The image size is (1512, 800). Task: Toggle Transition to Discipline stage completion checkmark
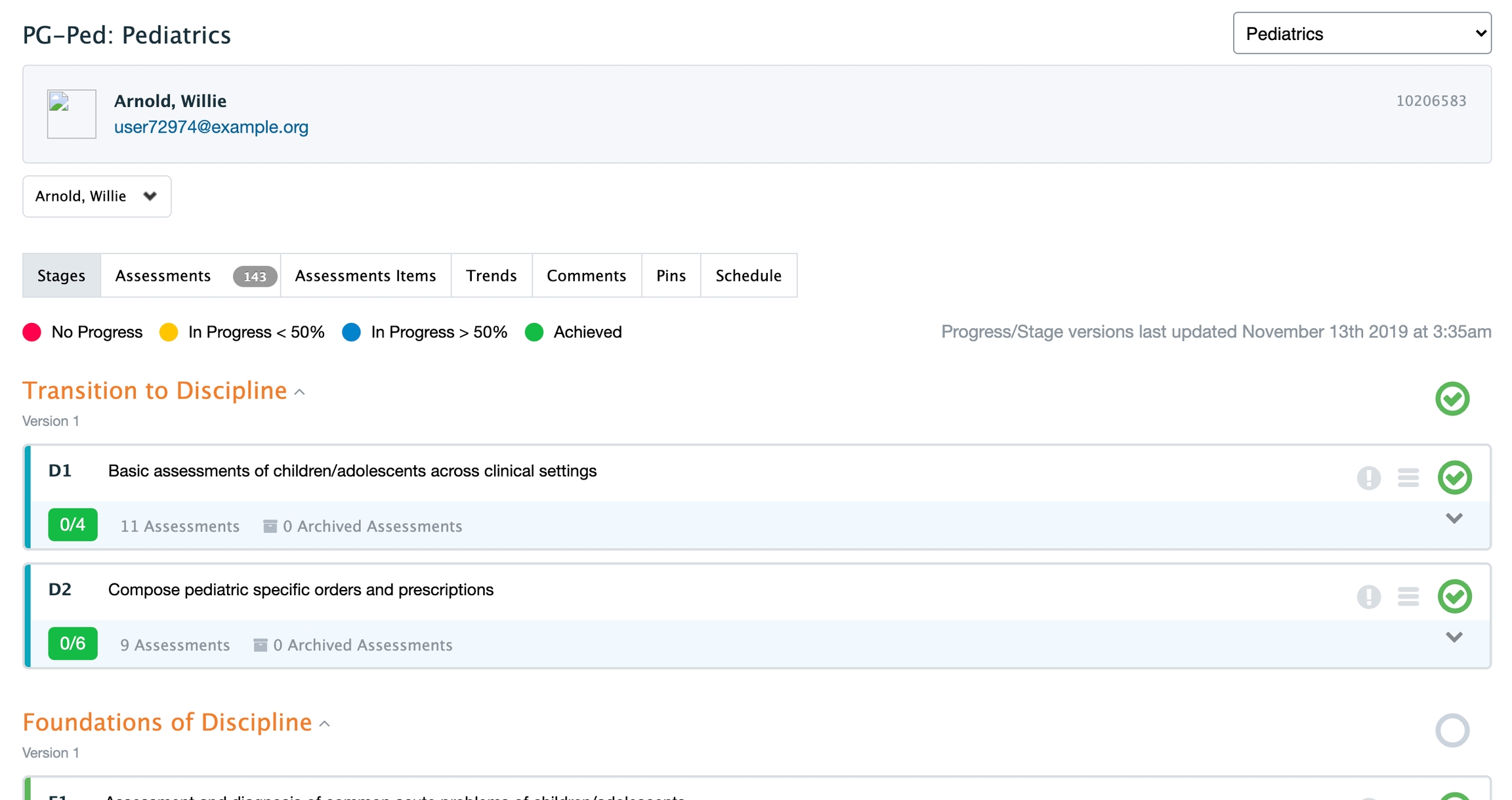click(1452, 398)
